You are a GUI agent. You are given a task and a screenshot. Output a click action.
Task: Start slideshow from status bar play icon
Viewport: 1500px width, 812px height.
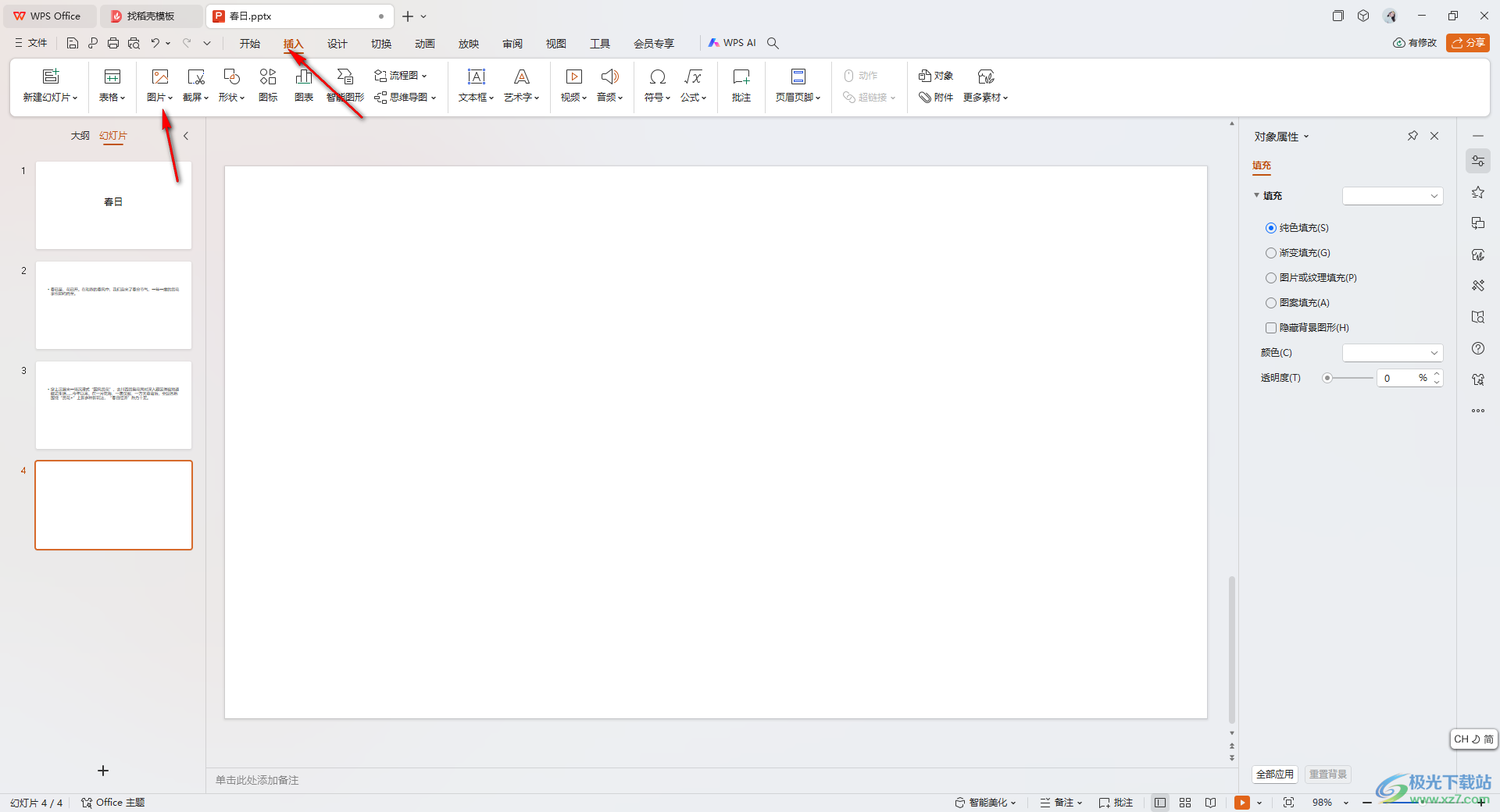(x=1242, y=803)
